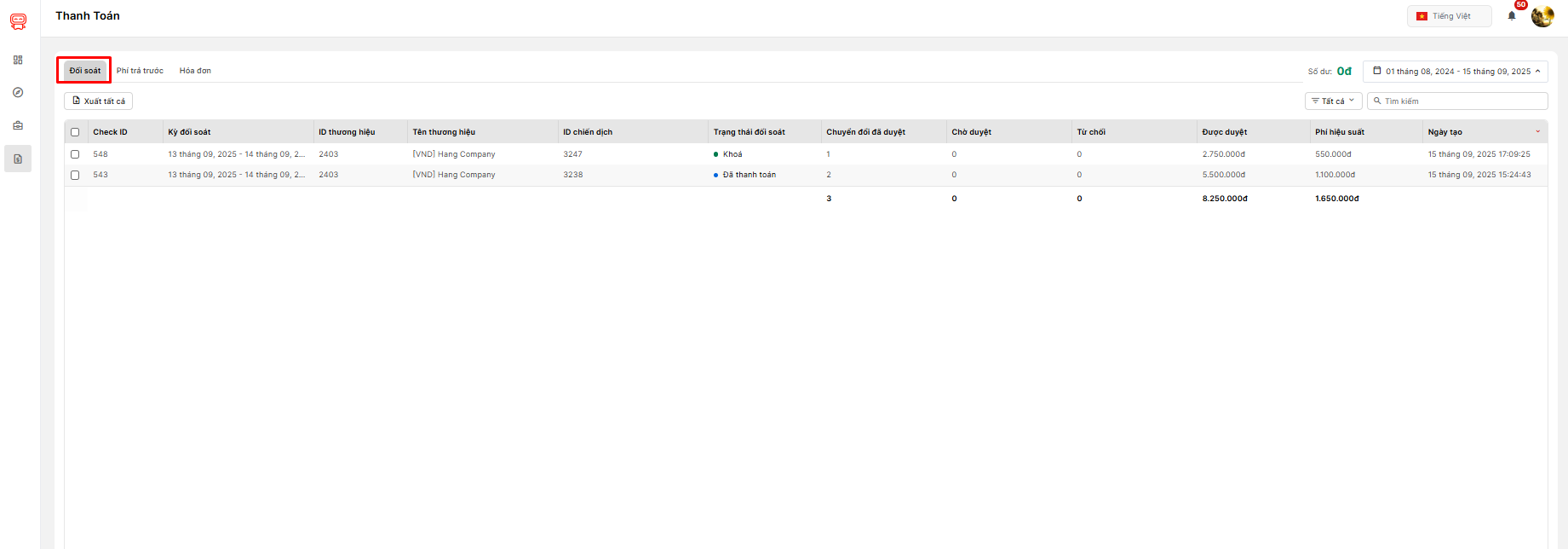
Task: Open the briefcase icon in sidebar
Action: click(x=18, y=125)
